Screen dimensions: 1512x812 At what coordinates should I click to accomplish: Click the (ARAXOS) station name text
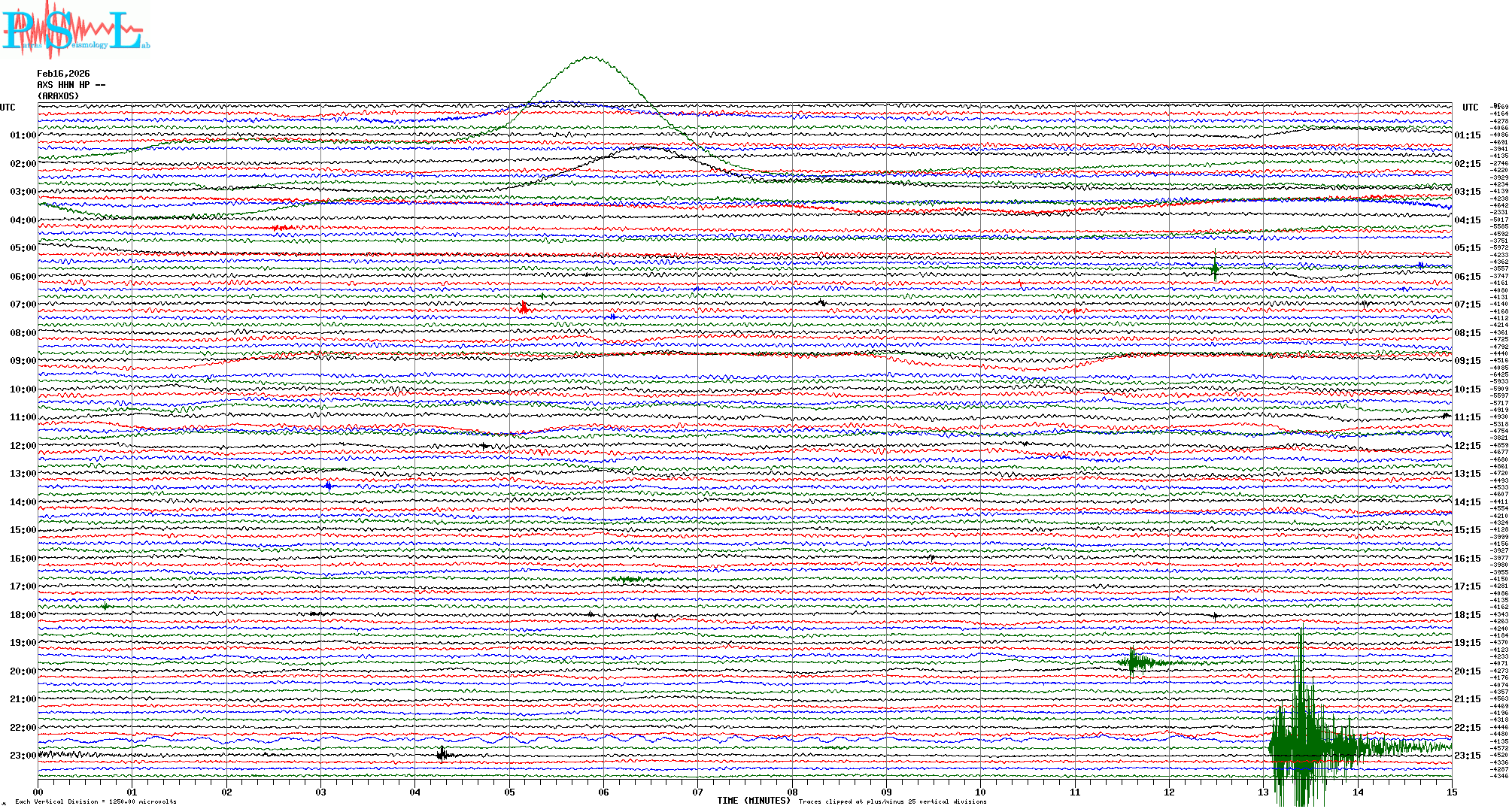click(59, 96)
